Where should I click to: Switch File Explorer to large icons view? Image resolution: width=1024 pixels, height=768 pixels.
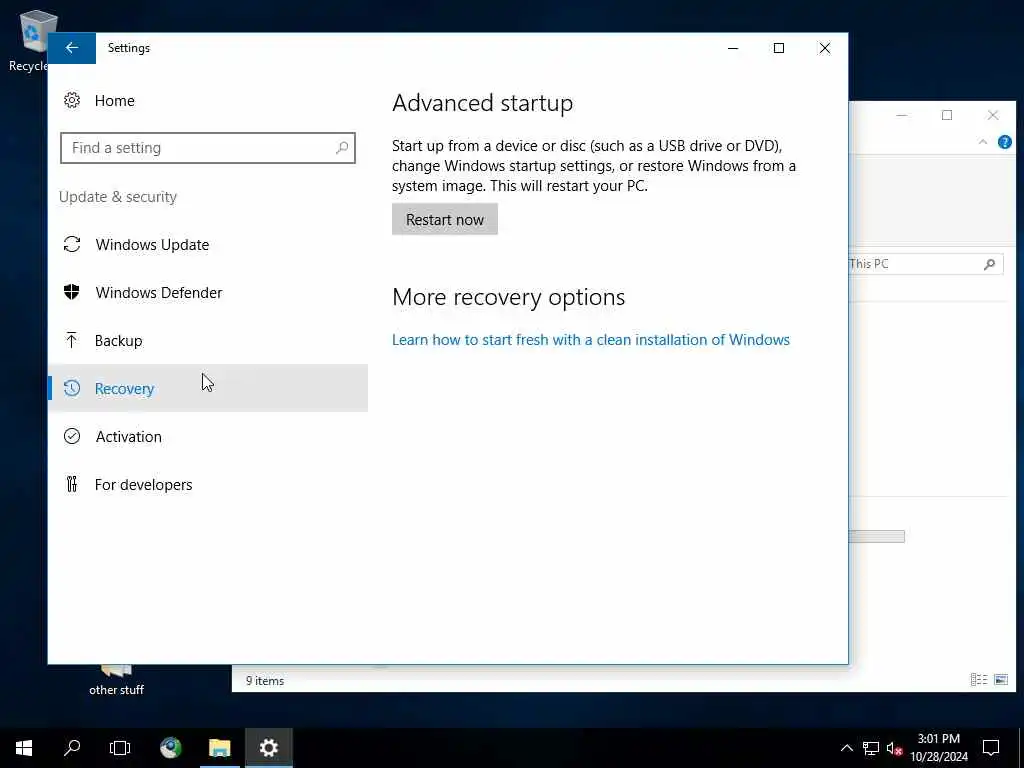pyautogui.click(x=1000, y=680)
